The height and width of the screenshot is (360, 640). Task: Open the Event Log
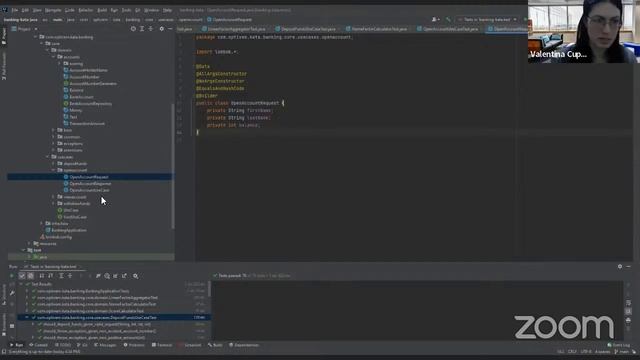click(x=618, y=345)
